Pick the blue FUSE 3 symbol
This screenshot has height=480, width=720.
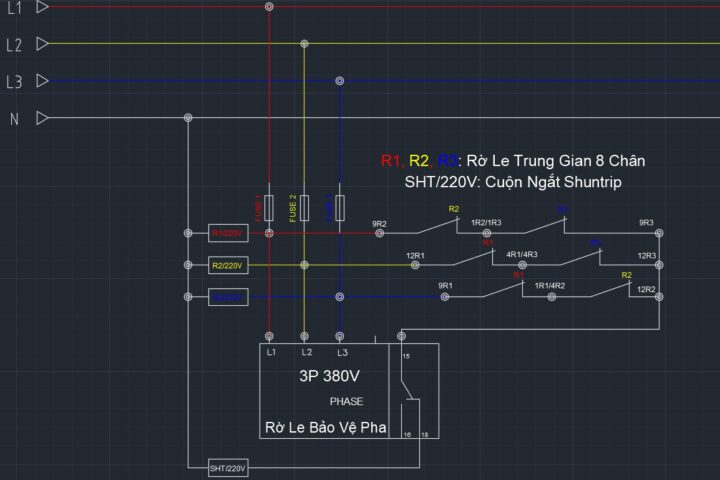340,208
